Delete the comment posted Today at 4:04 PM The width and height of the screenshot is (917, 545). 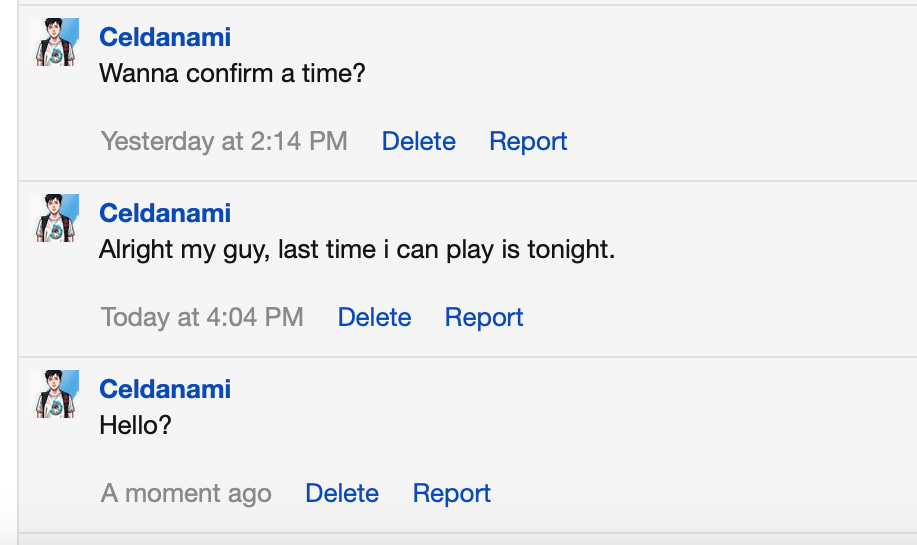(374, 318)
